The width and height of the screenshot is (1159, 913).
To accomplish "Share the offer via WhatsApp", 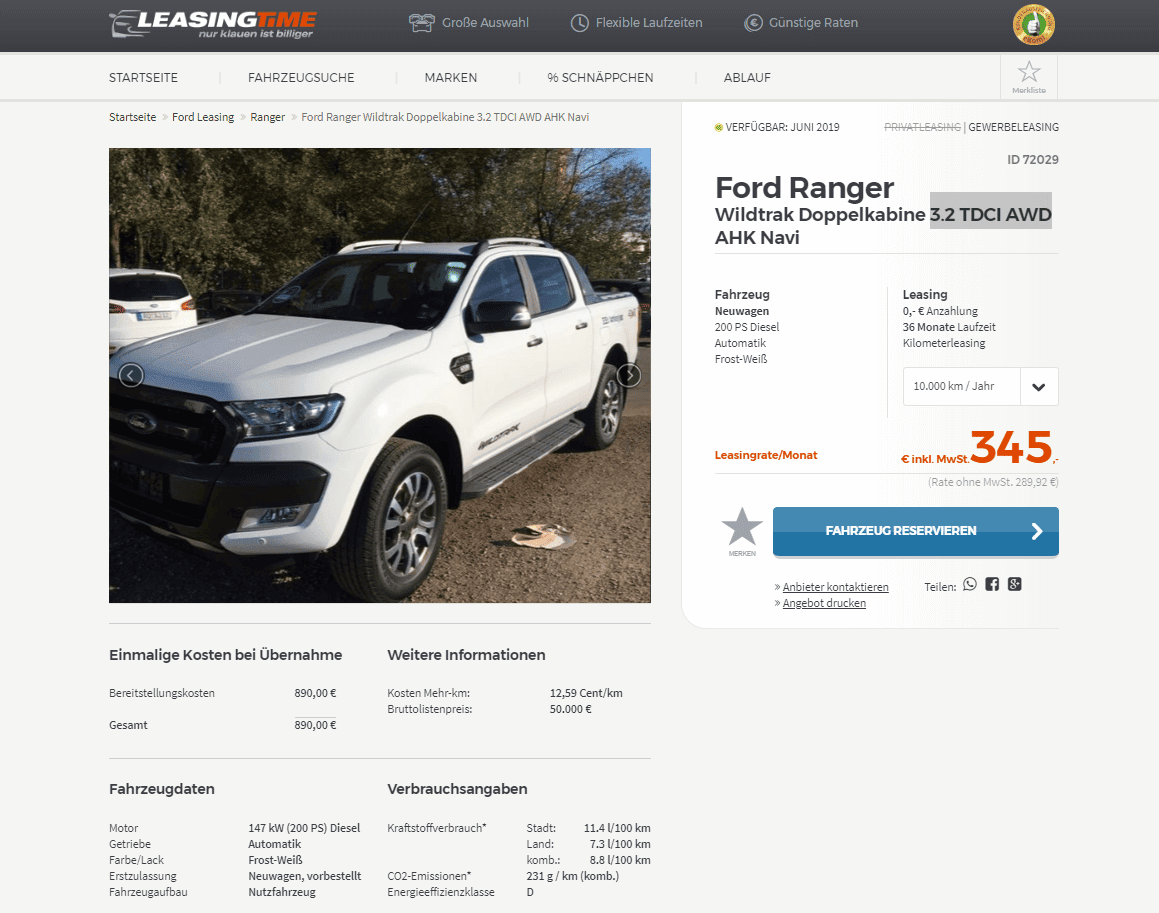I will pos(970,584).
